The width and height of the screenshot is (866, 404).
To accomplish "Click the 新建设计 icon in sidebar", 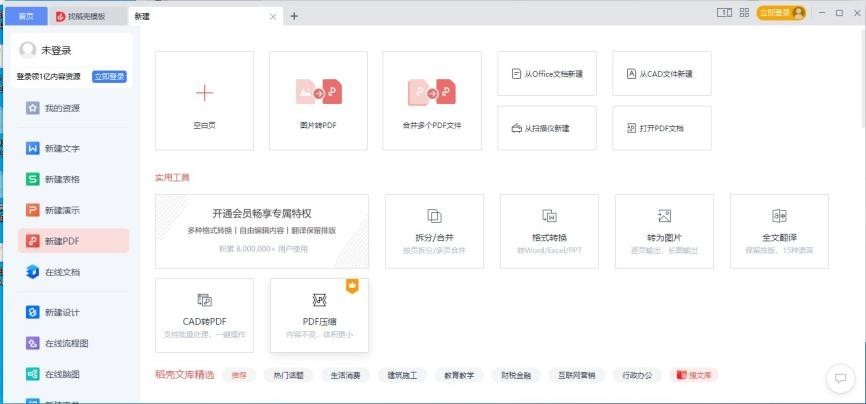I will (x=33, y=312).
